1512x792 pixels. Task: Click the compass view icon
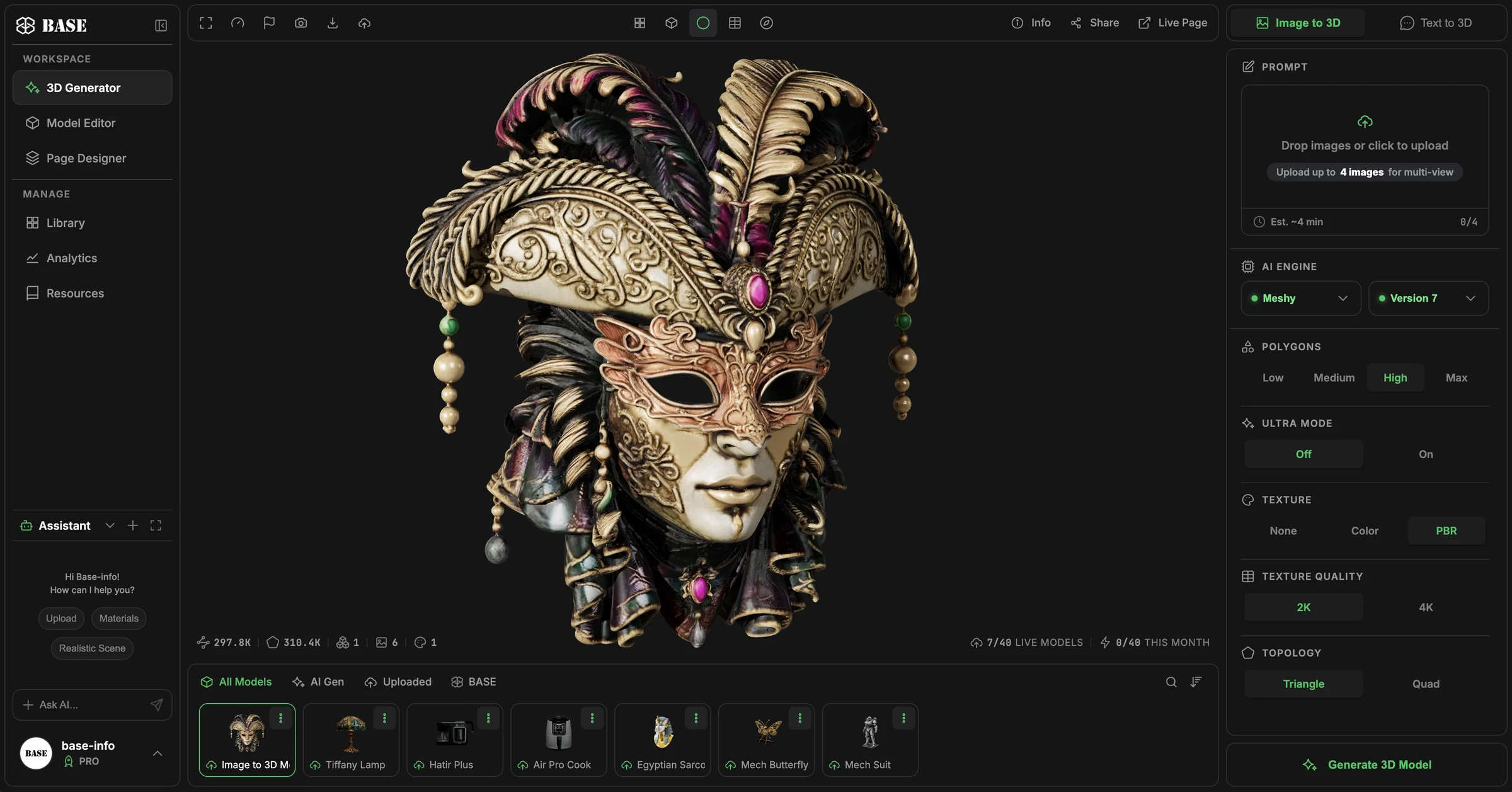coord(766,23)
